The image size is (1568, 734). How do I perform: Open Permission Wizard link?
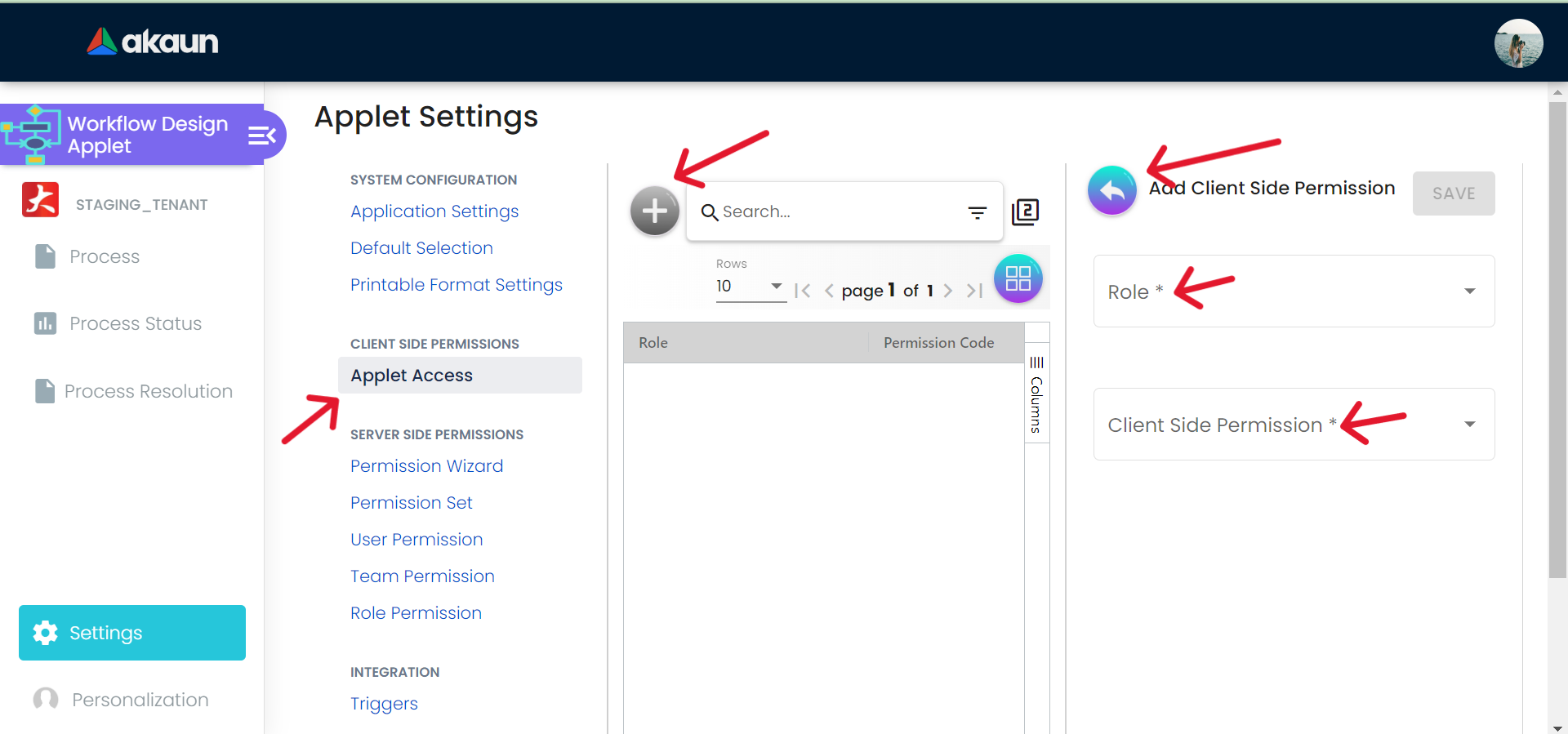pos(426,466)
